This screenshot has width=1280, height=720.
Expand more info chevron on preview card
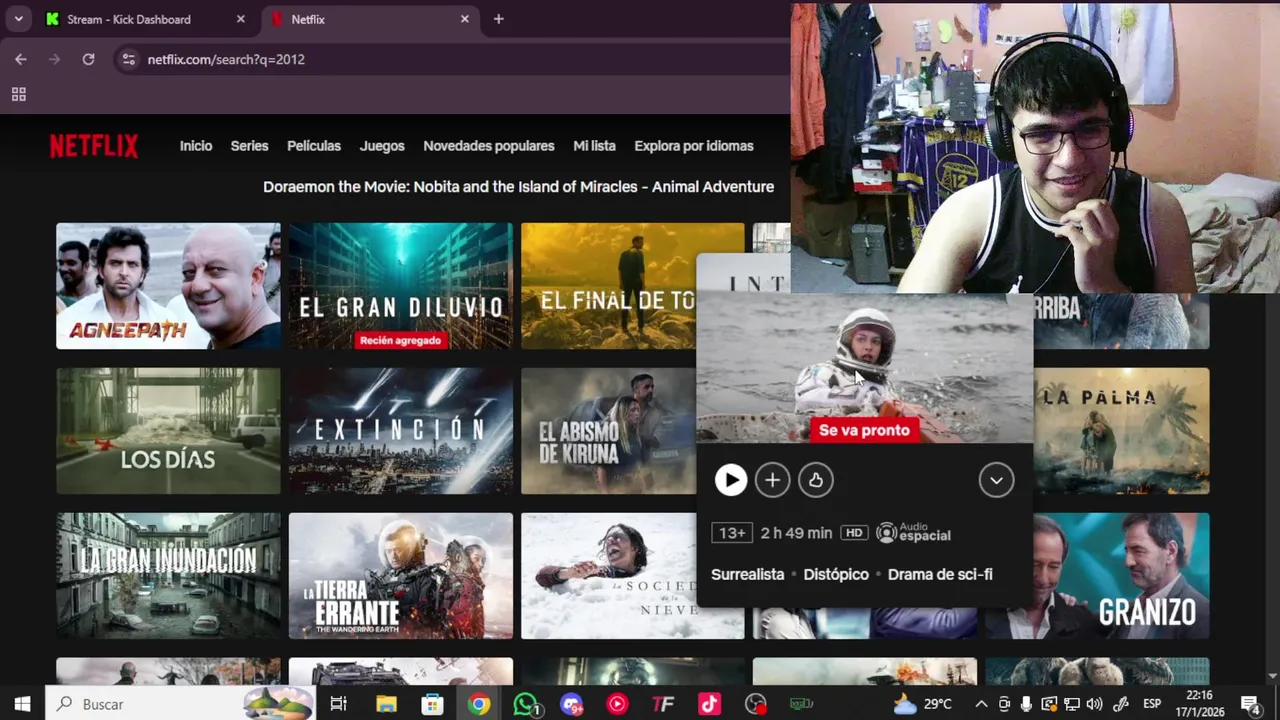point(996,480)
